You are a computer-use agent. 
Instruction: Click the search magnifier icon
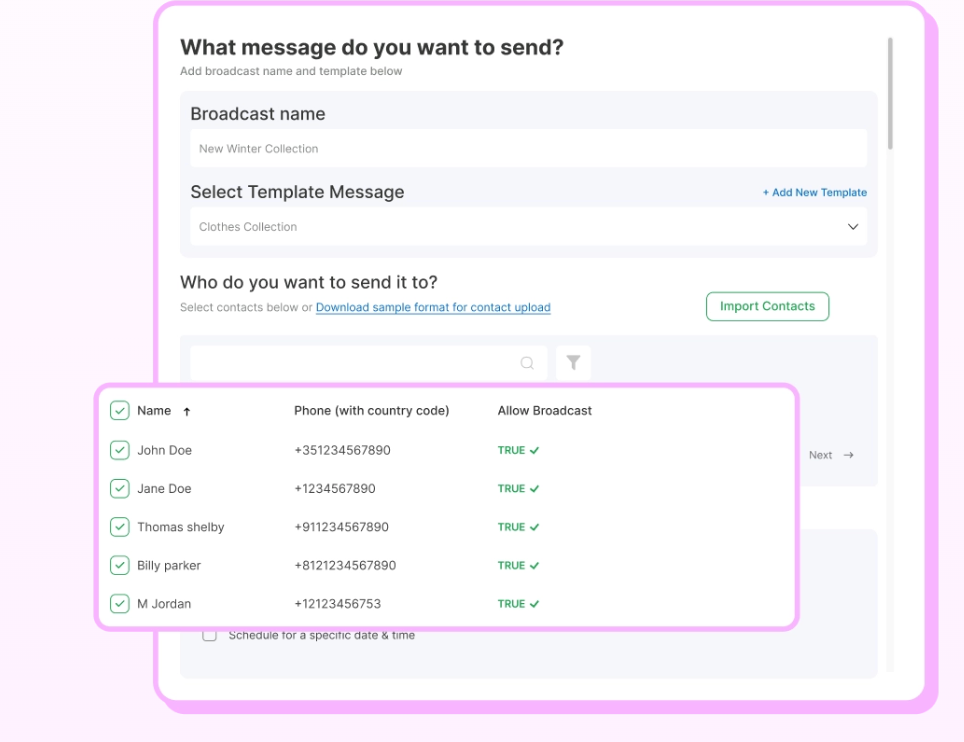527,363
